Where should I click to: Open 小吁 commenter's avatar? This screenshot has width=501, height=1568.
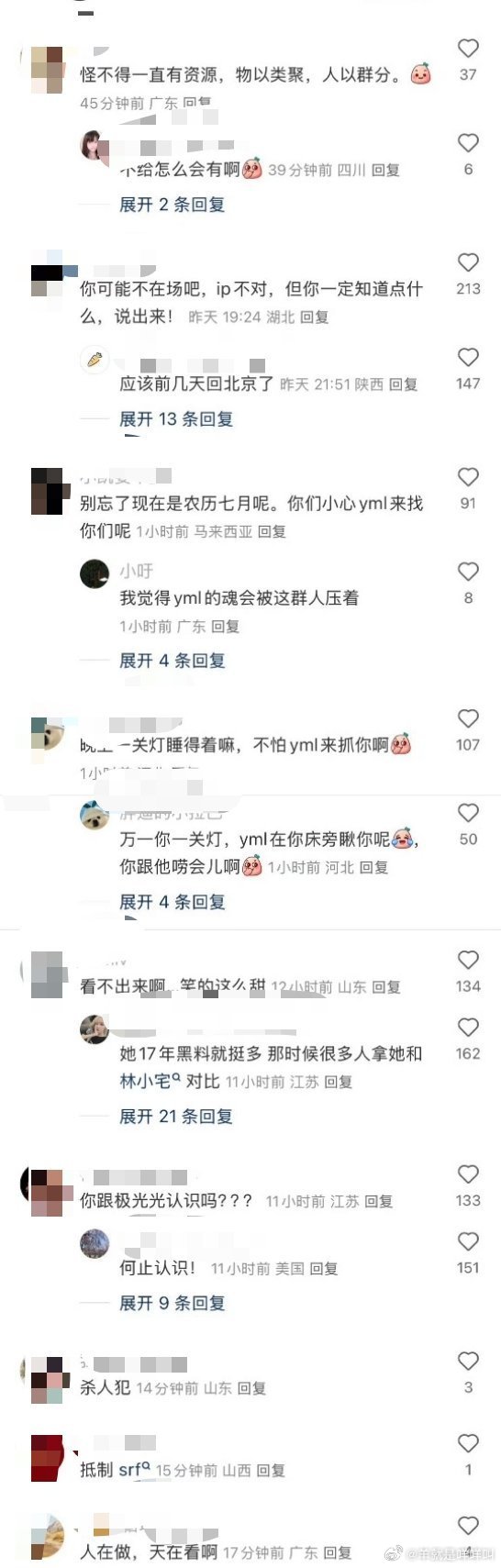(95, 573)
